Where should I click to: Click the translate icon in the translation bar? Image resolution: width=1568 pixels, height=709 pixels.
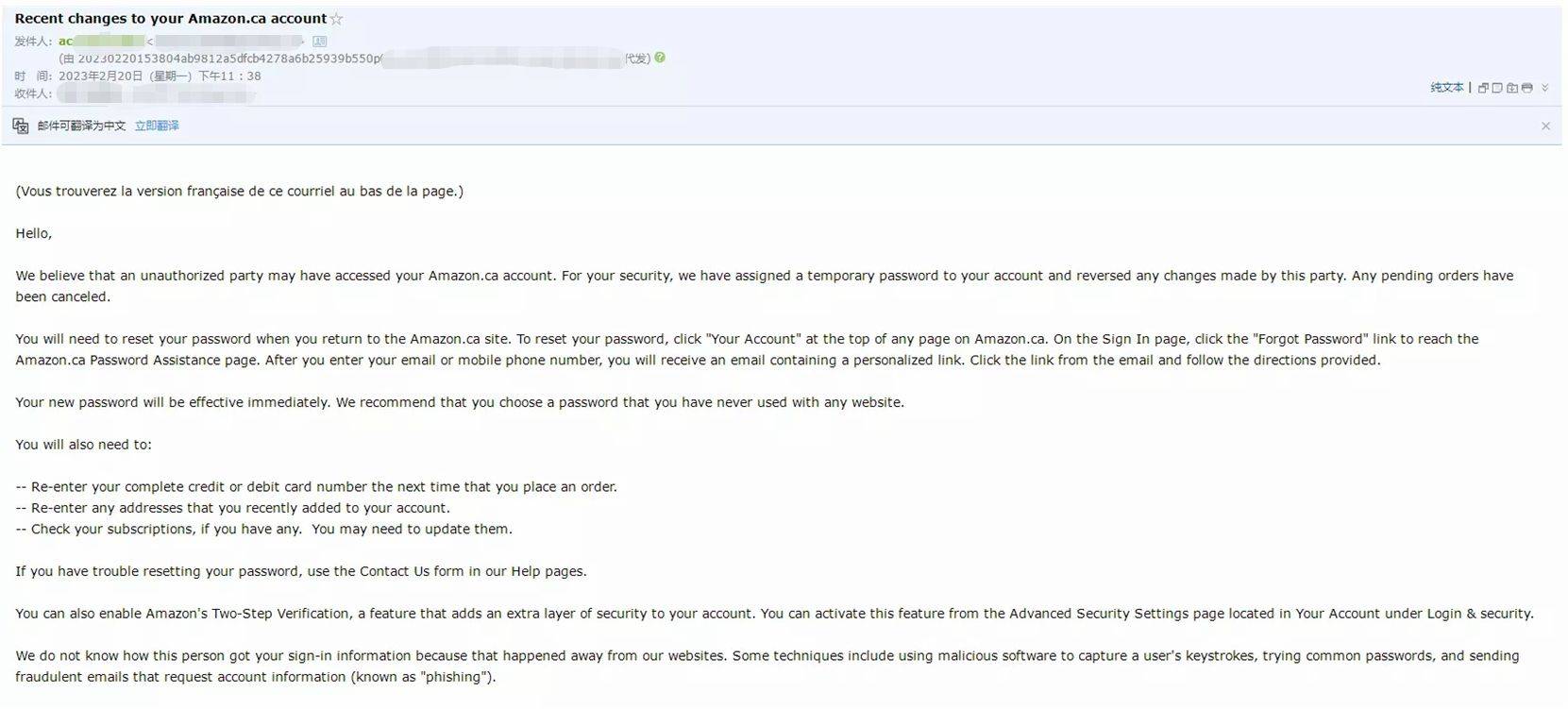click(21, 126)
